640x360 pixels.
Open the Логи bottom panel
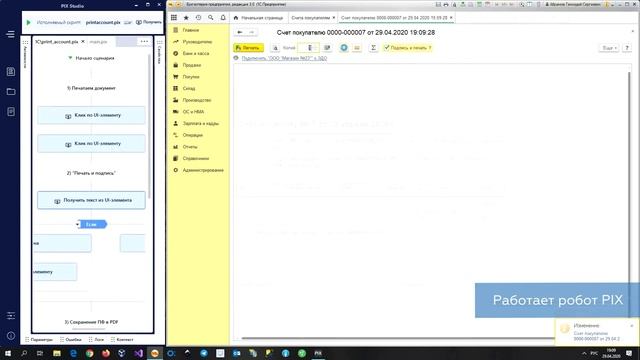(96, 340)
